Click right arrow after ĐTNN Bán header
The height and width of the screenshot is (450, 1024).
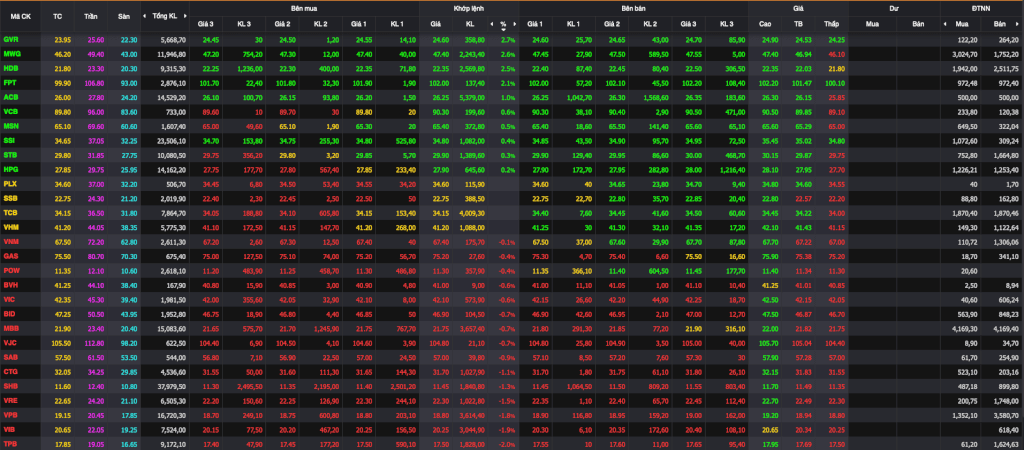(x=1019, y=24)
